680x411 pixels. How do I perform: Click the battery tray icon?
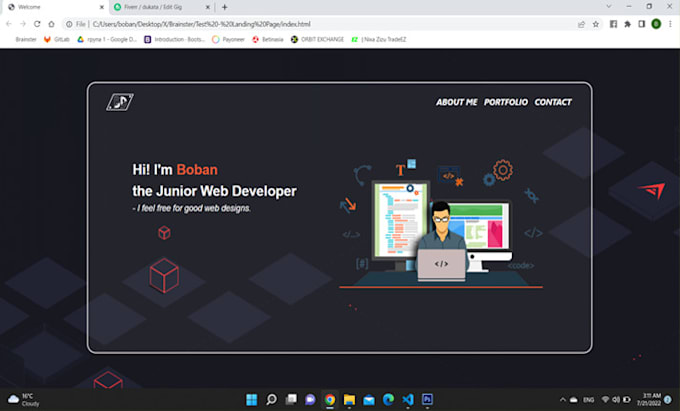point(627,400)
